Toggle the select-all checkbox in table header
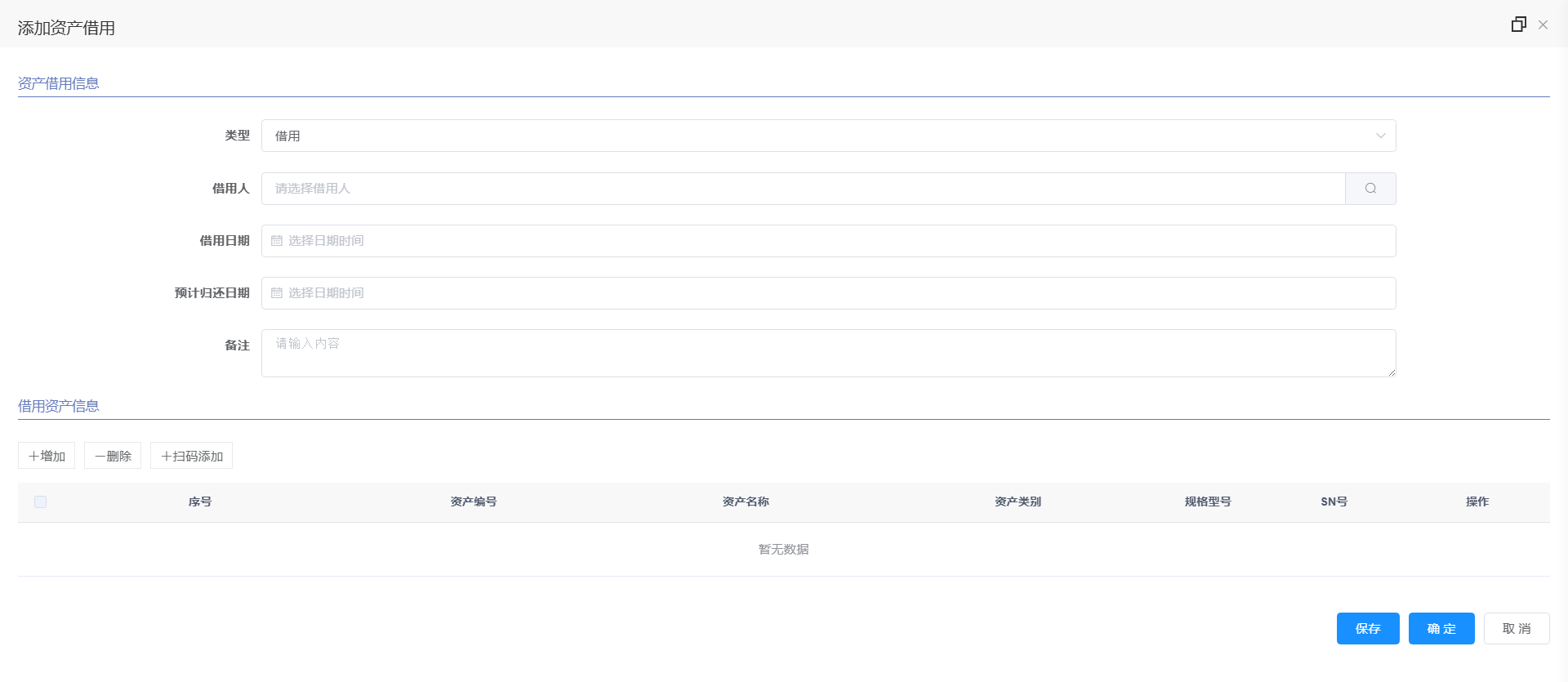1568x682 pixels. coord(40,501)
